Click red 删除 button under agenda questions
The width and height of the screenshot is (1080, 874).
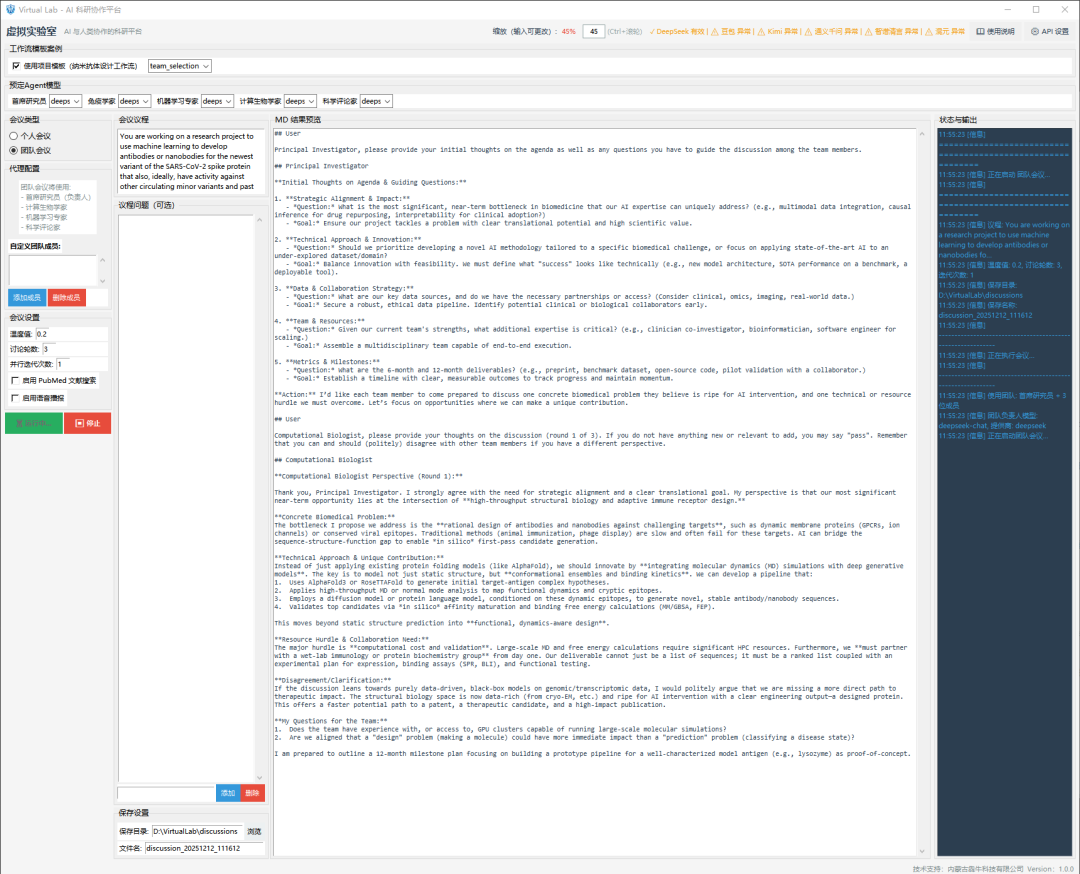253,793
